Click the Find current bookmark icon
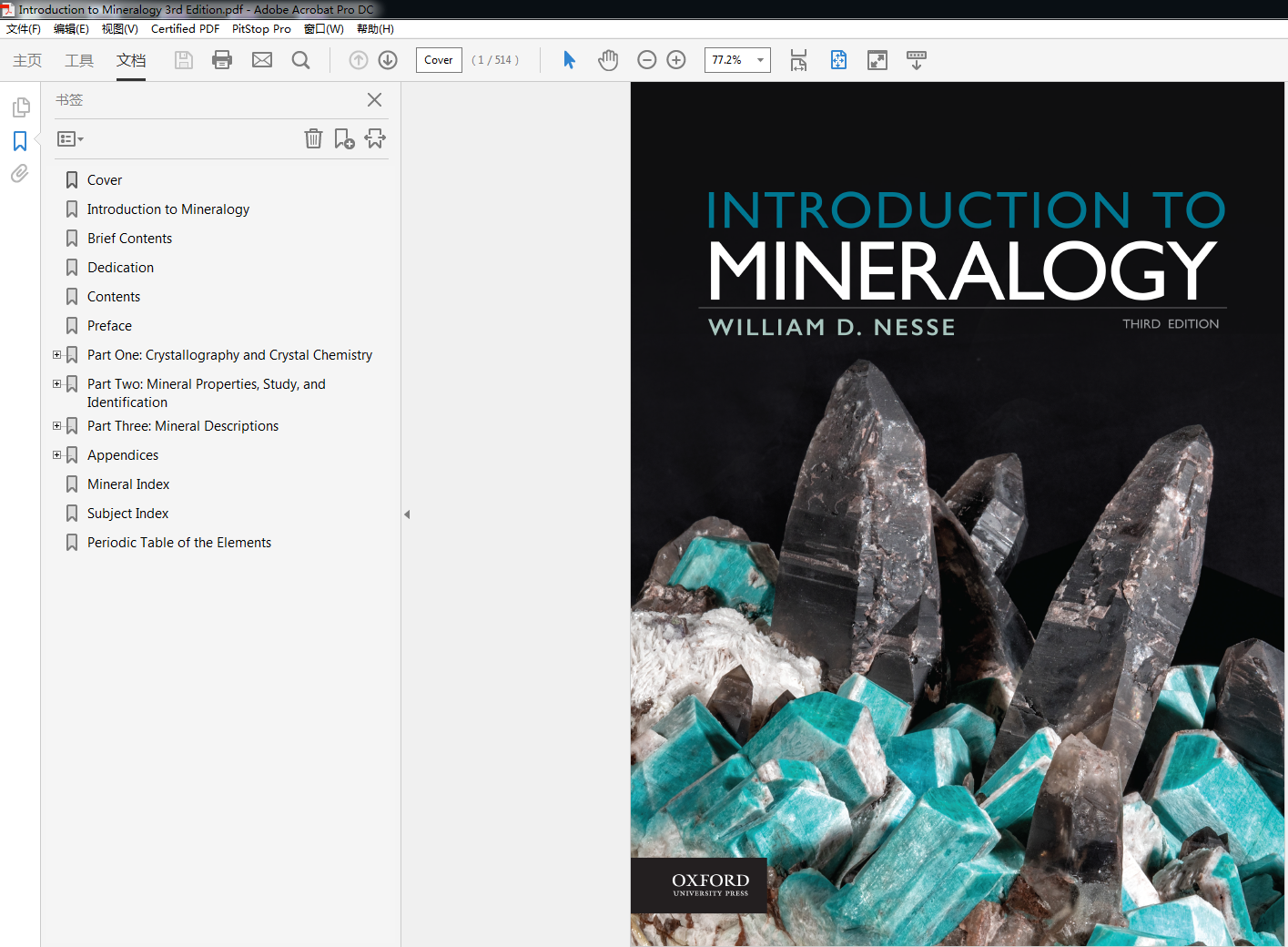Screen dimensions: 1288x947 [375, 138]
